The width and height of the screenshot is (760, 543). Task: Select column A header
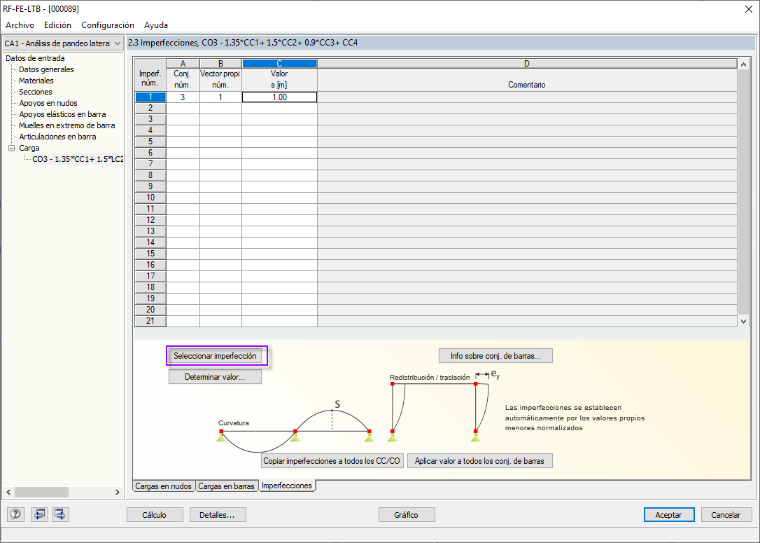click(x=183, y=64)
